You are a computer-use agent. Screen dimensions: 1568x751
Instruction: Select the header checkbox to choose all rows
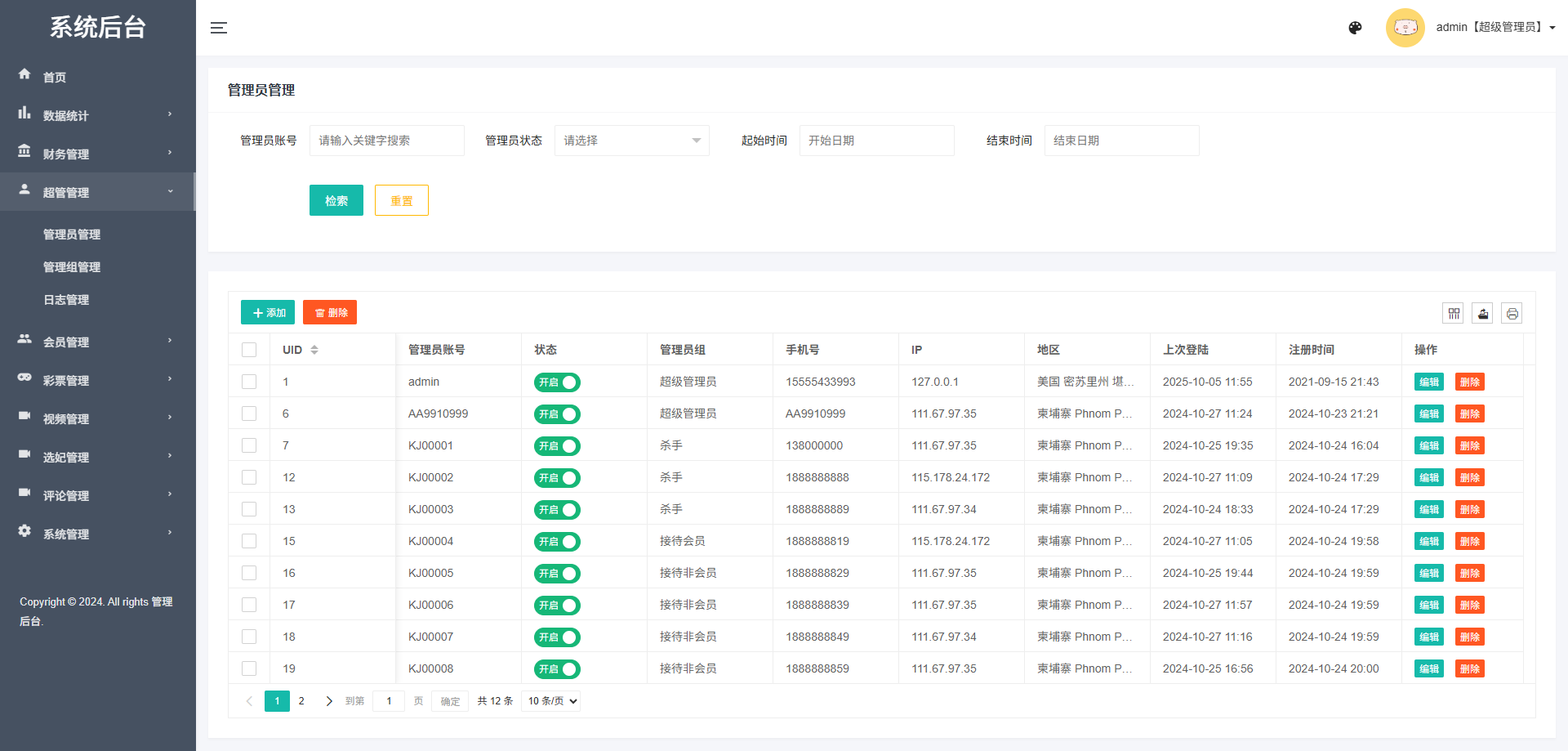click(x=249, y=349)
